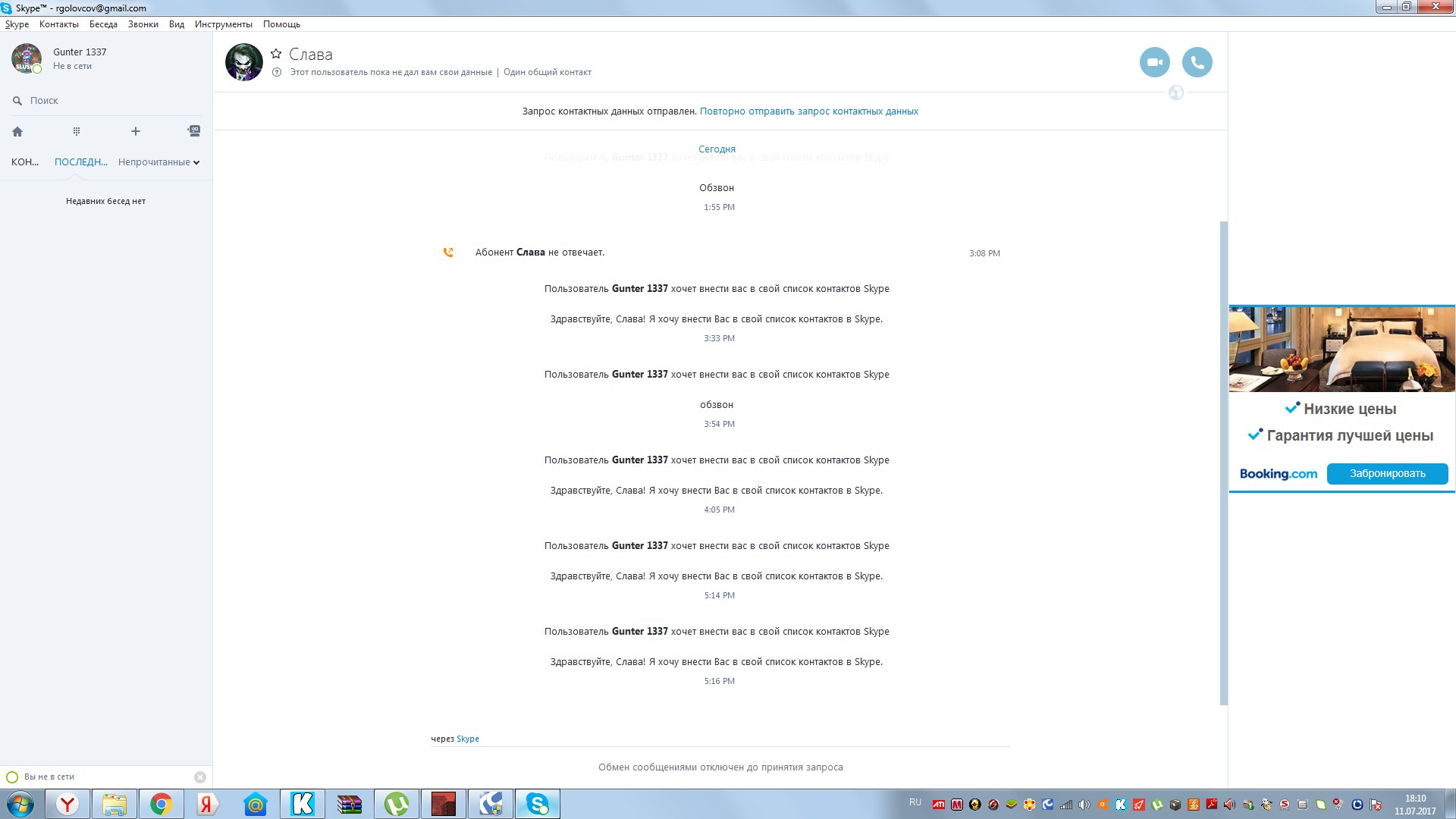Switch to the ПОСЛЕДН... tab
The width and height of the screenshot is (1456, 819).
(80, 162)
